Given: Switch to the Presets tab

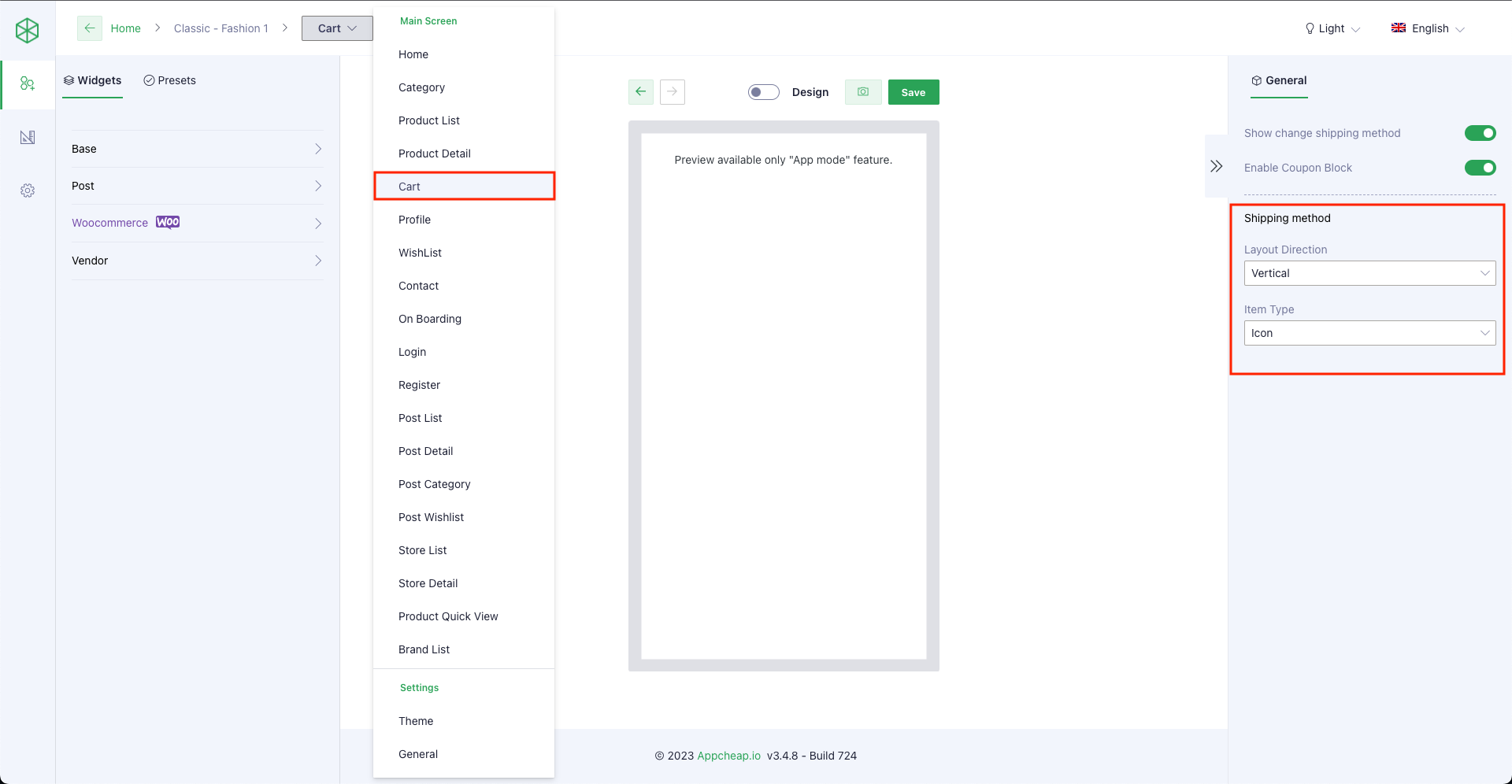Looking at the screenshot, I should point(170,80).
